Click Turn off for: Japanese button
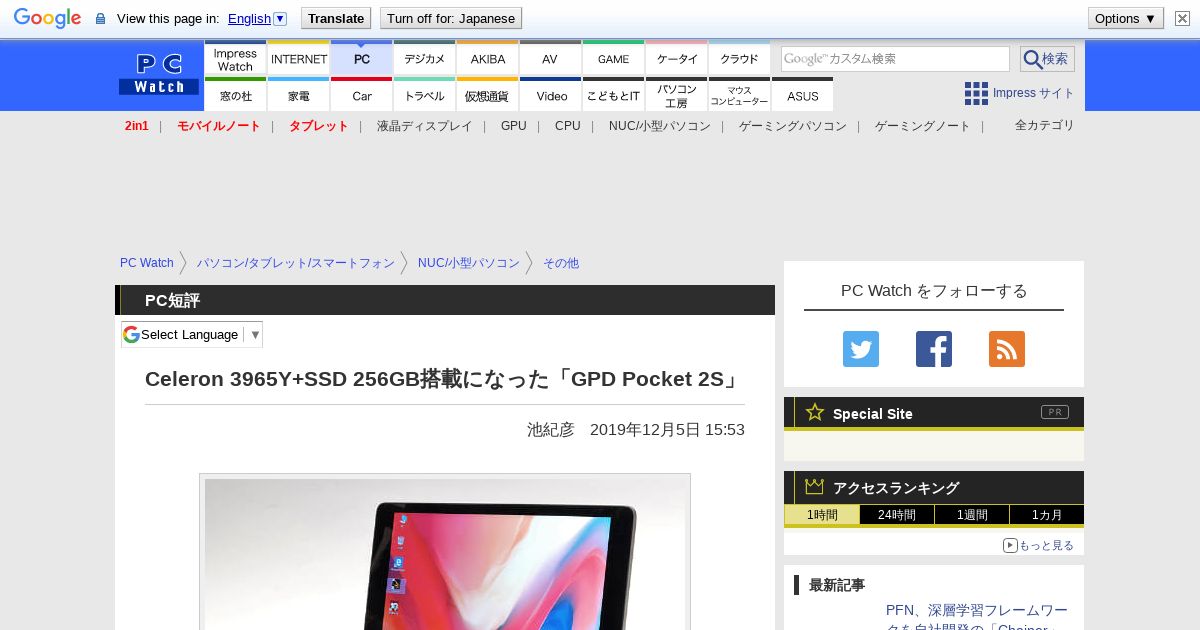This screenshot has width=1200, height=630. (x=451, y=18)
